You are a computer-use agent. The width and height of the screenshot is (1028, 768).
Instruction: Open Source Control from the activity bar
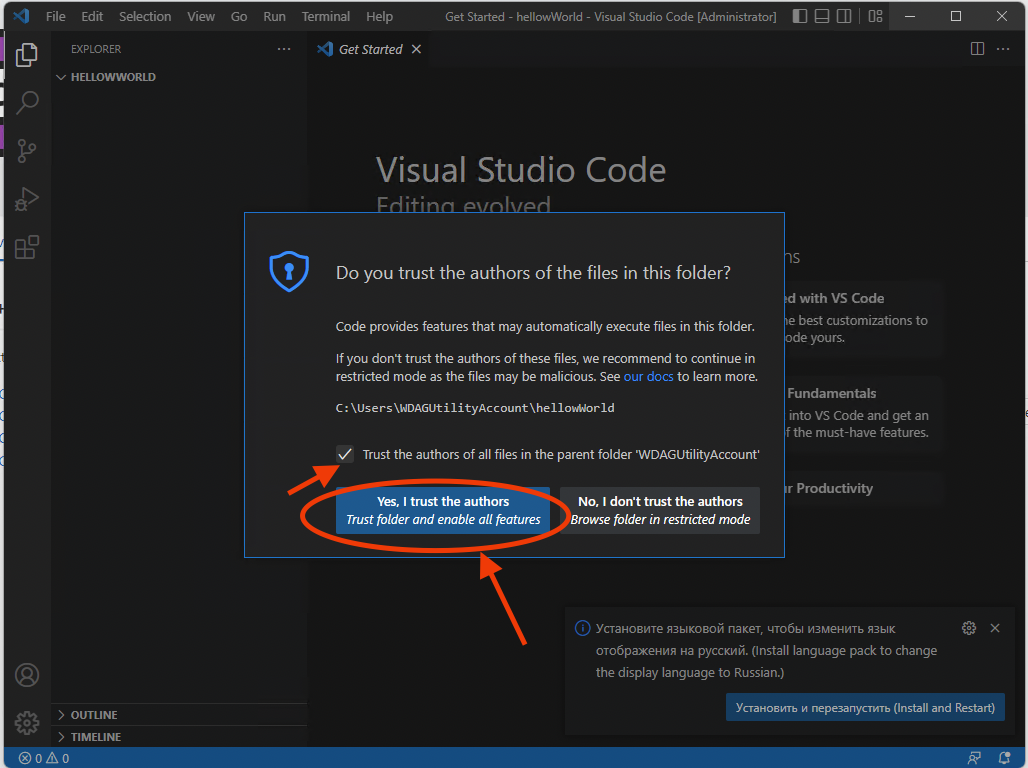coord(26,151)
